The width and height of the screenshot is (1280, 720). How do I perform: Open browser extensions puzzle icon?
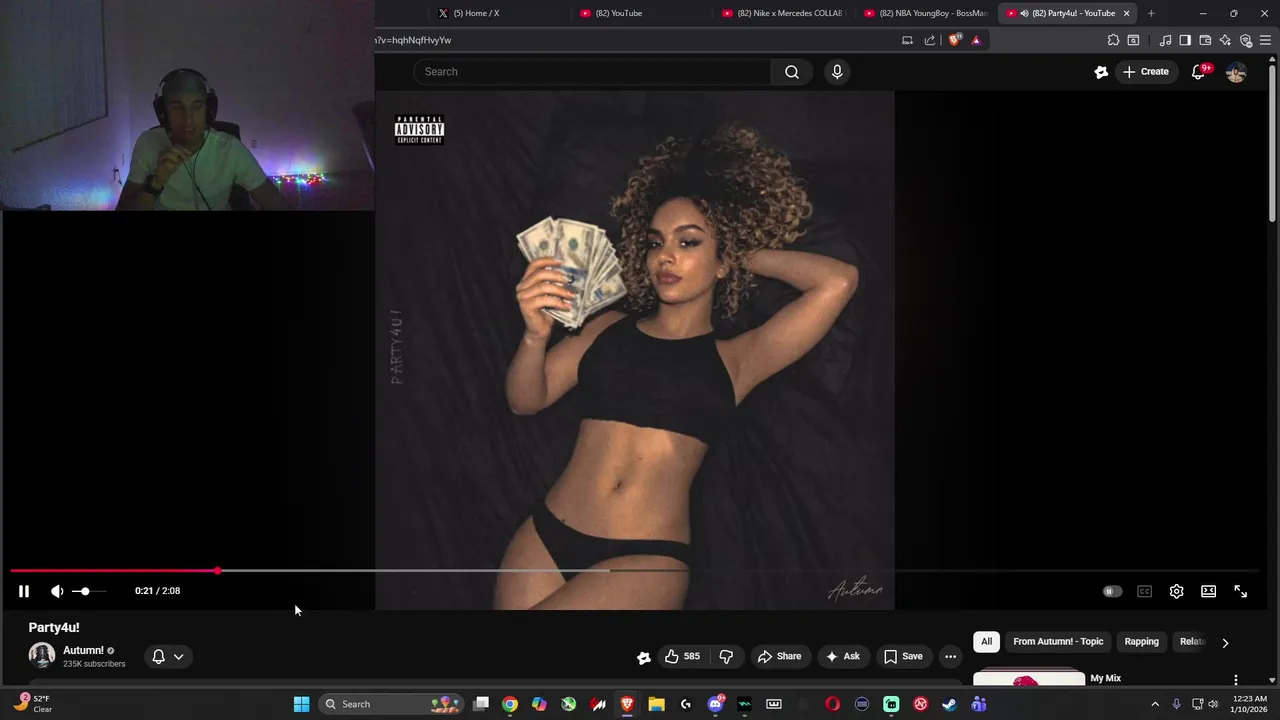pos(1113,40)
